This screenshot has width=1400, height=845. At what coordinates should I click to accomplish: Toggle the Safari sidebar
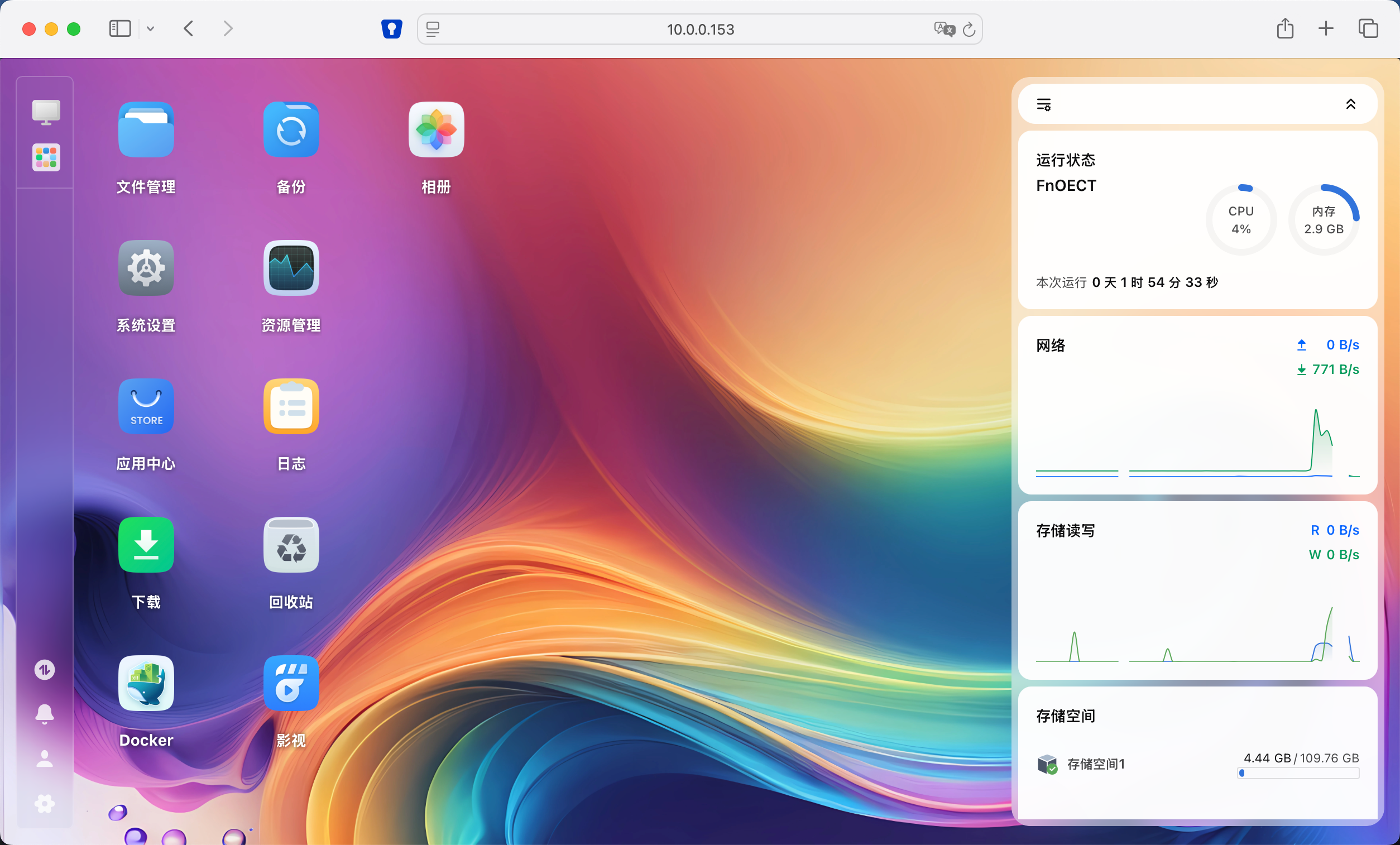(x=120, y=28)
